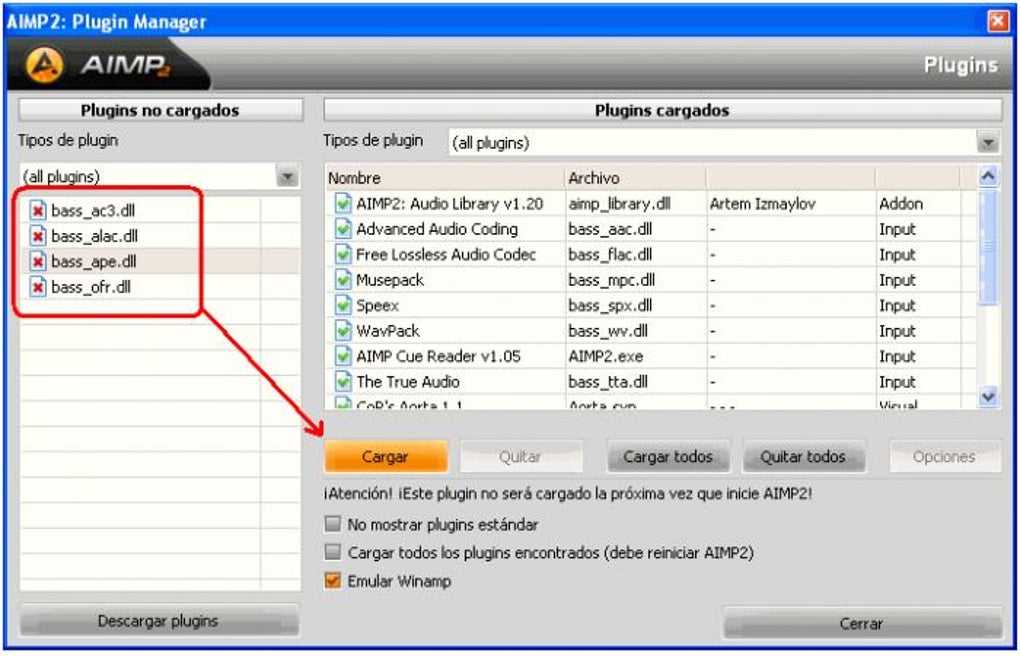
Task: Click scroll up arrow of loaded plugins list
Action: [x=987, y=176]
